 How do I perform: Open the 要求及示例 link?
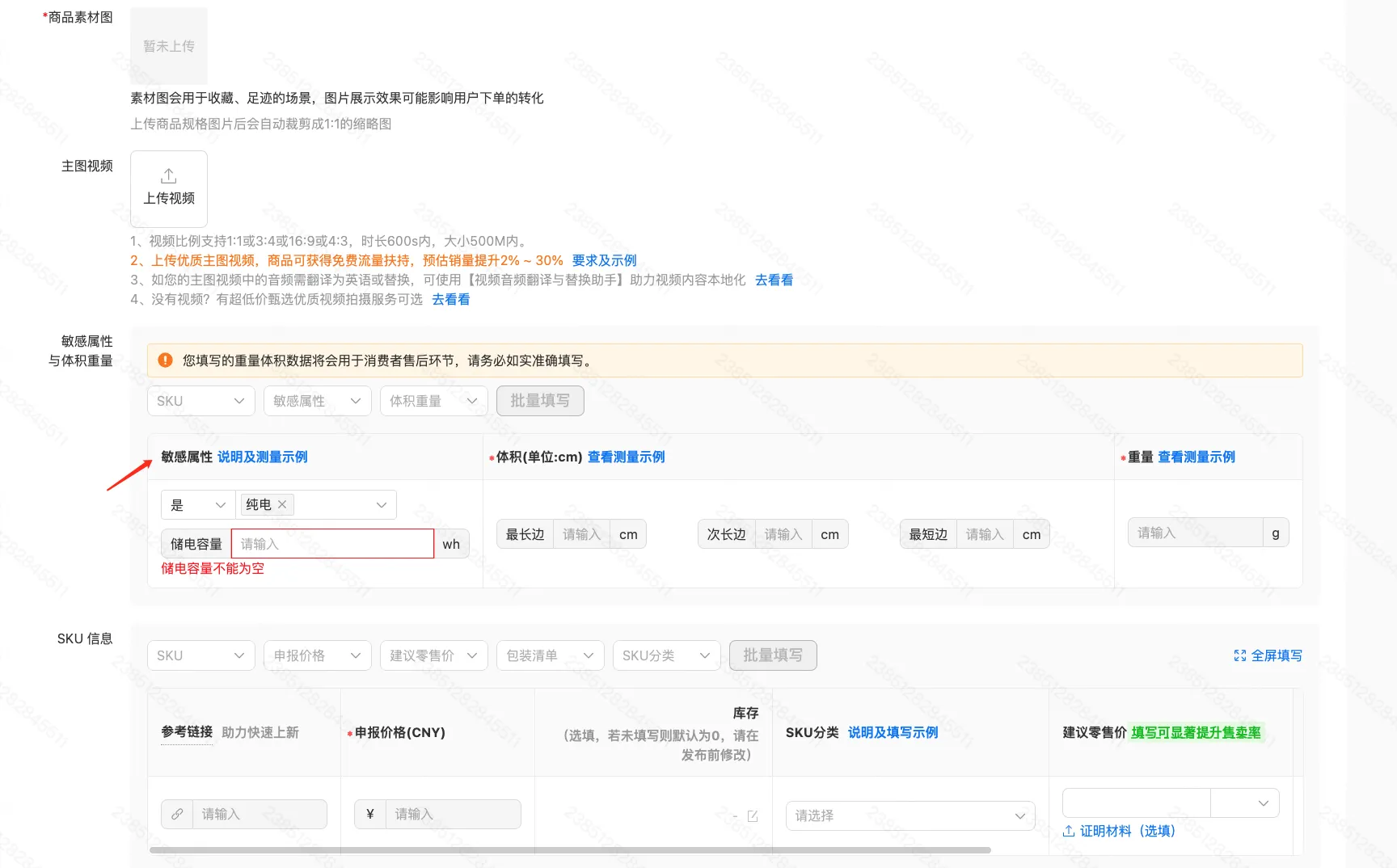pos(604,260)
